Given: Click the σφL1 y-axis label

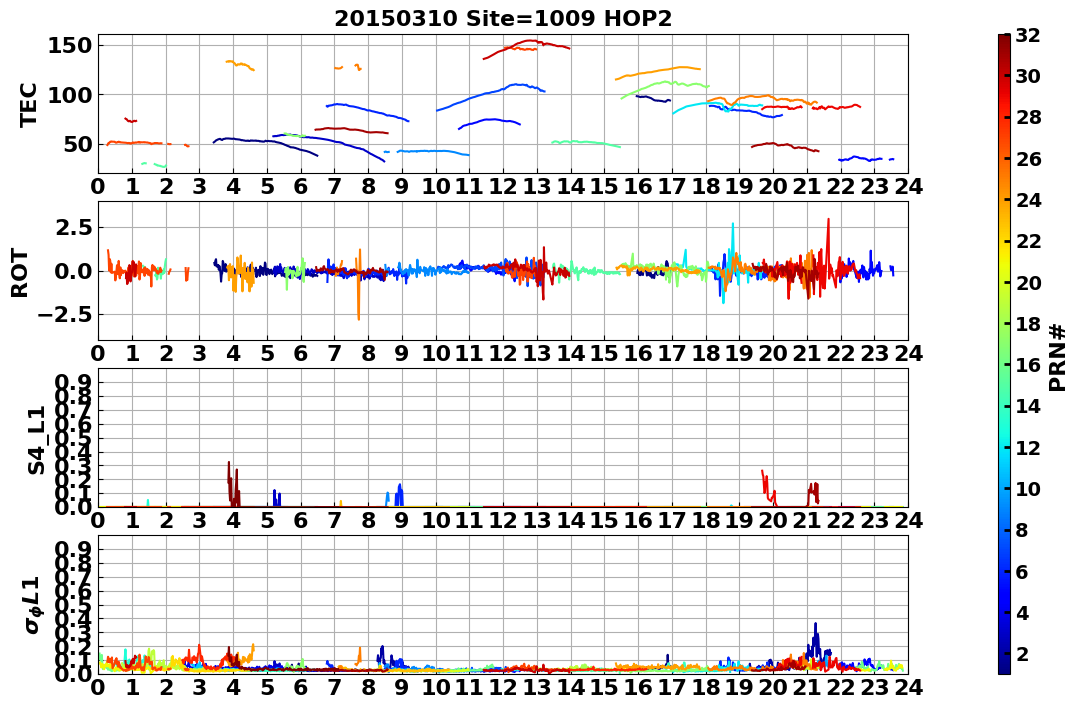Looking at the screenshot, I should coord(32,605).
